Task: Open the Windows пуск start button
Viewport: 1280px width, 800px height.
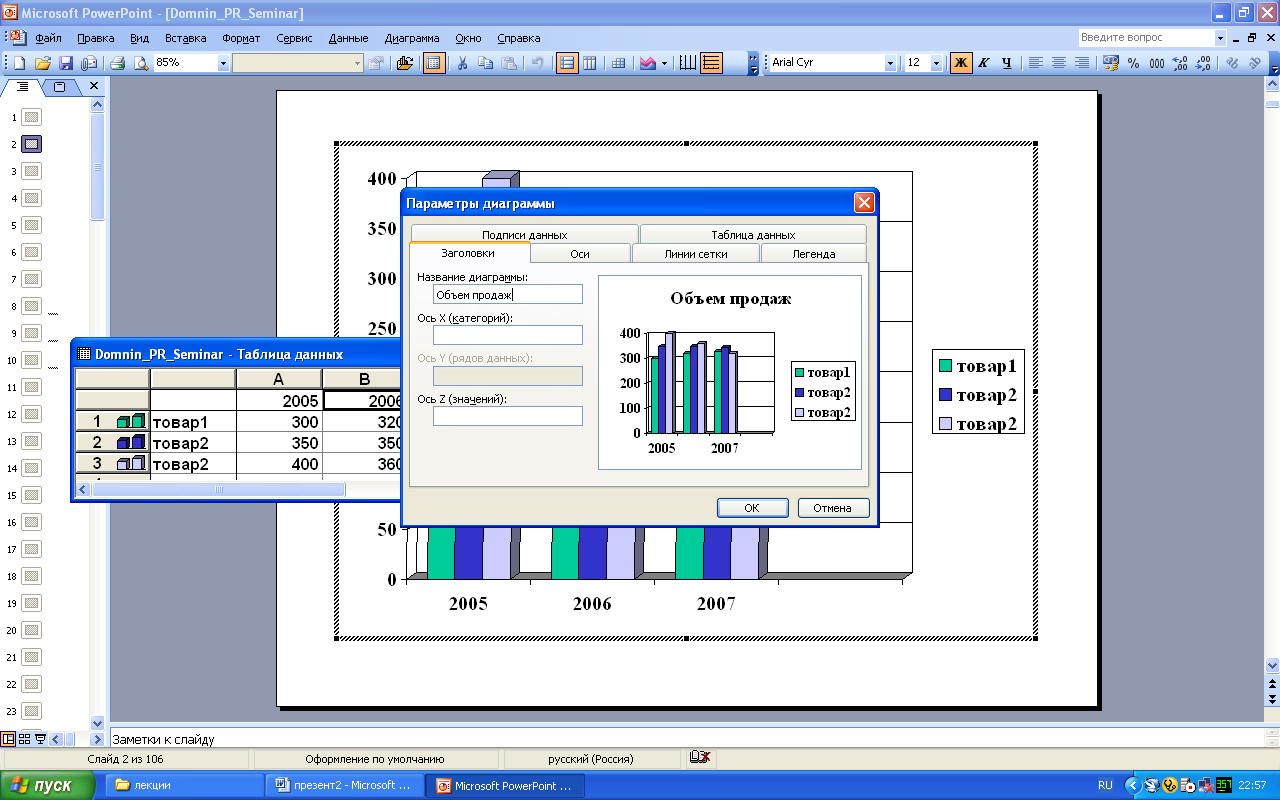Action: [x=48, y=785]
